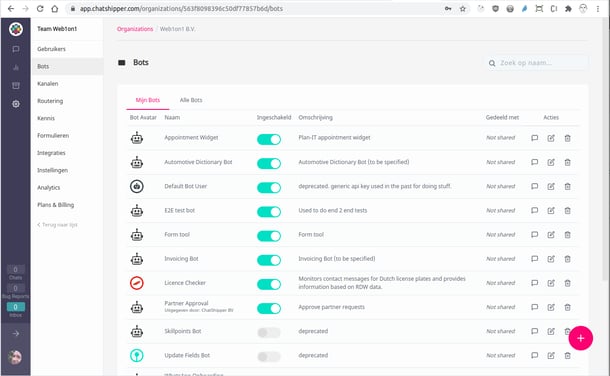
Task: Disable the Automotive Dictionary Bot toggle
Action: click(x=269, y=163)
